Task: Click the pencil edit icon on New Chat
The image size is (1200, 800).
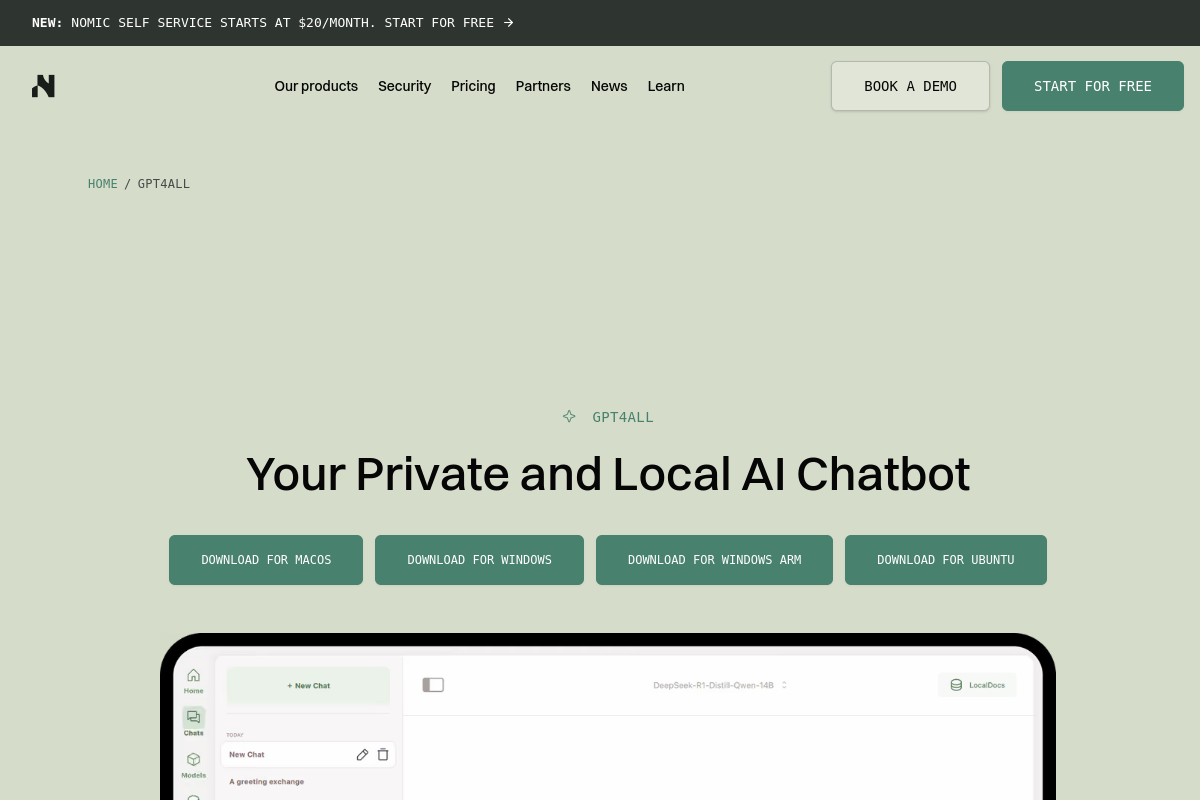Action: [x=362, y=755]
